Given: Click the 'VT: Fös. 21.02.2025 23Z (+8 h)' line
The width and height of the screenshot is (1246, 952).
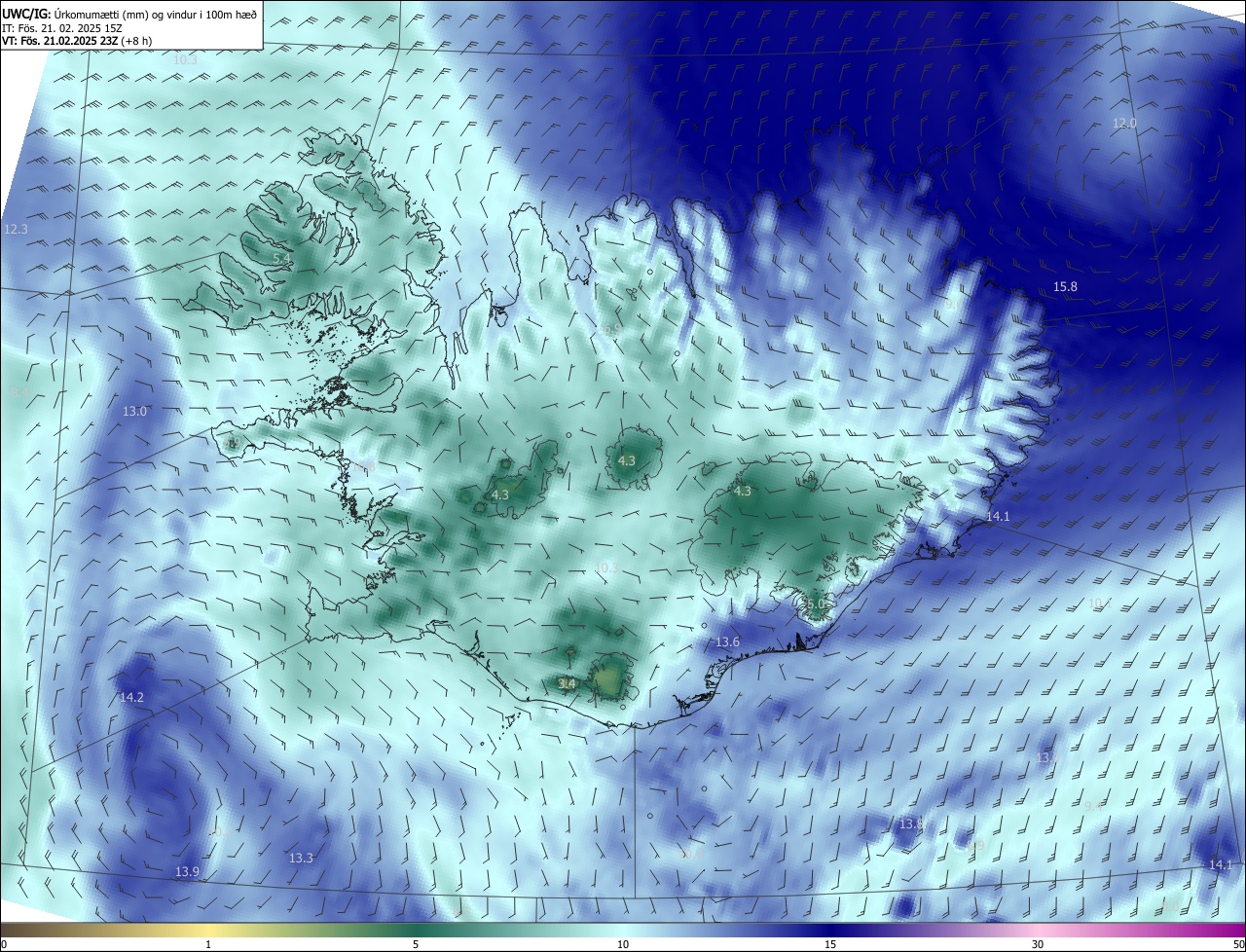Looking at the screenshot, I should pos(77,40).
